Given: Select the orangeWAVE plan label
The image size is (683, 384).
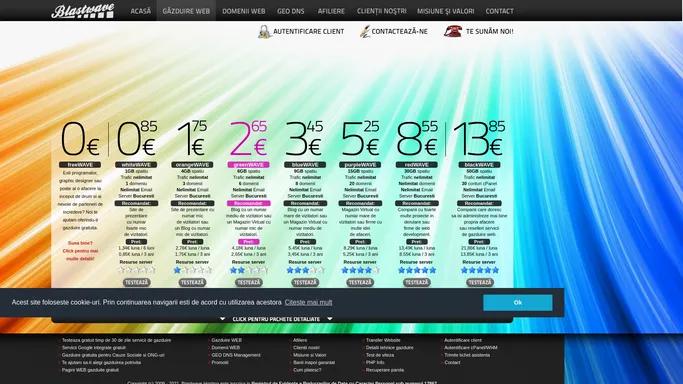Looking at the screenshot, I should coord(193,165).
